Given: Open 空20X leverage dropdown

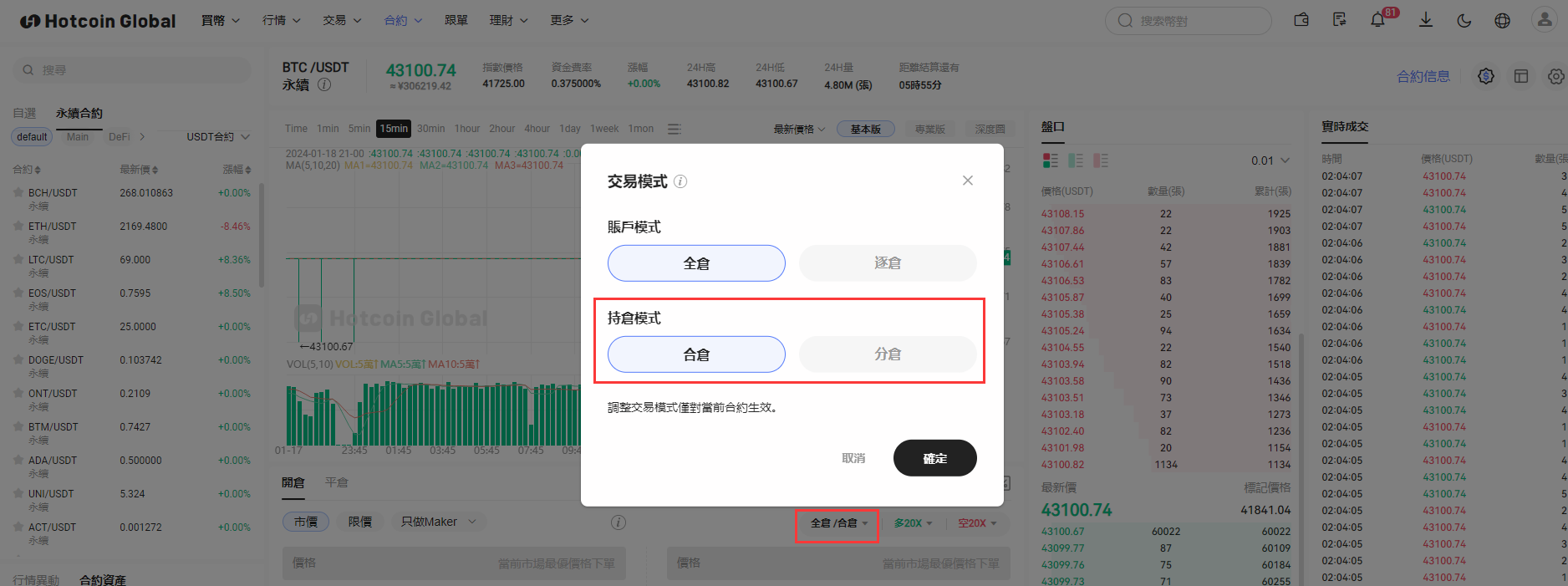Looking at the screenshot, I should coord(977,523).
